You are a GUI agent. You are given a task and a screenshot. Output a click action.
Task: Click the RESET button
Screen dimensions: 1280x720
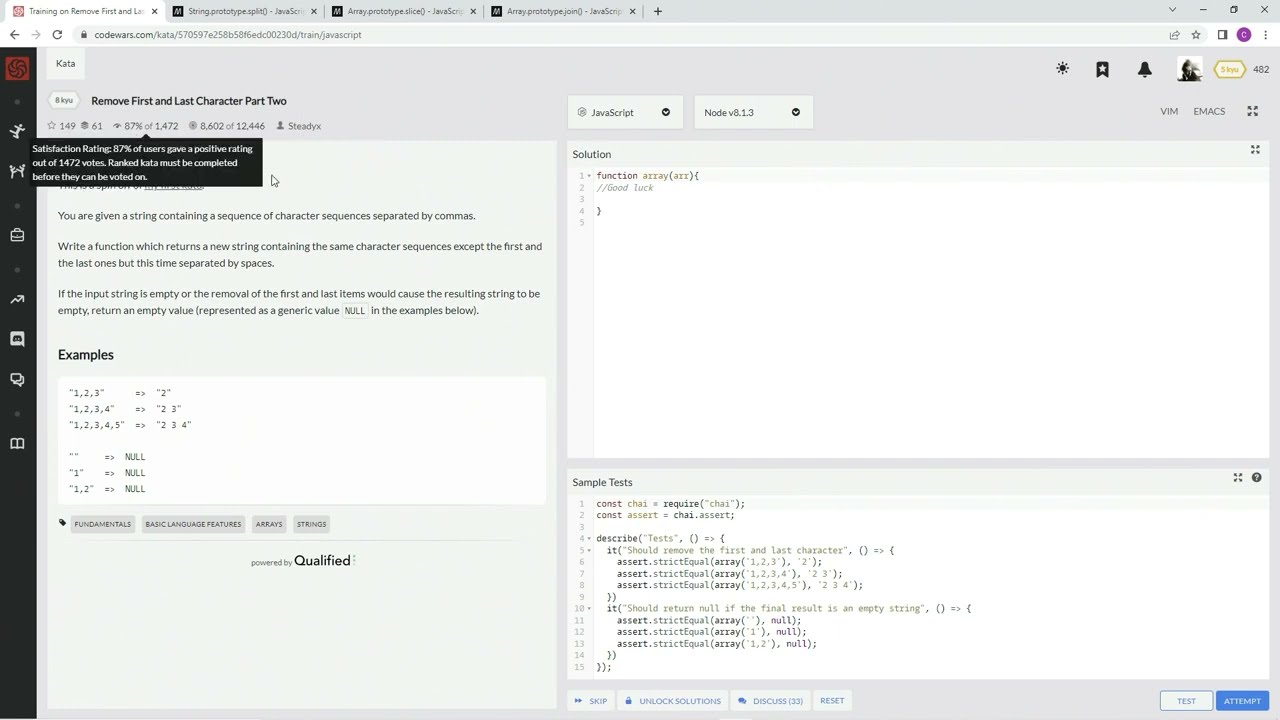pyautogui.click(x=832, y=701)
